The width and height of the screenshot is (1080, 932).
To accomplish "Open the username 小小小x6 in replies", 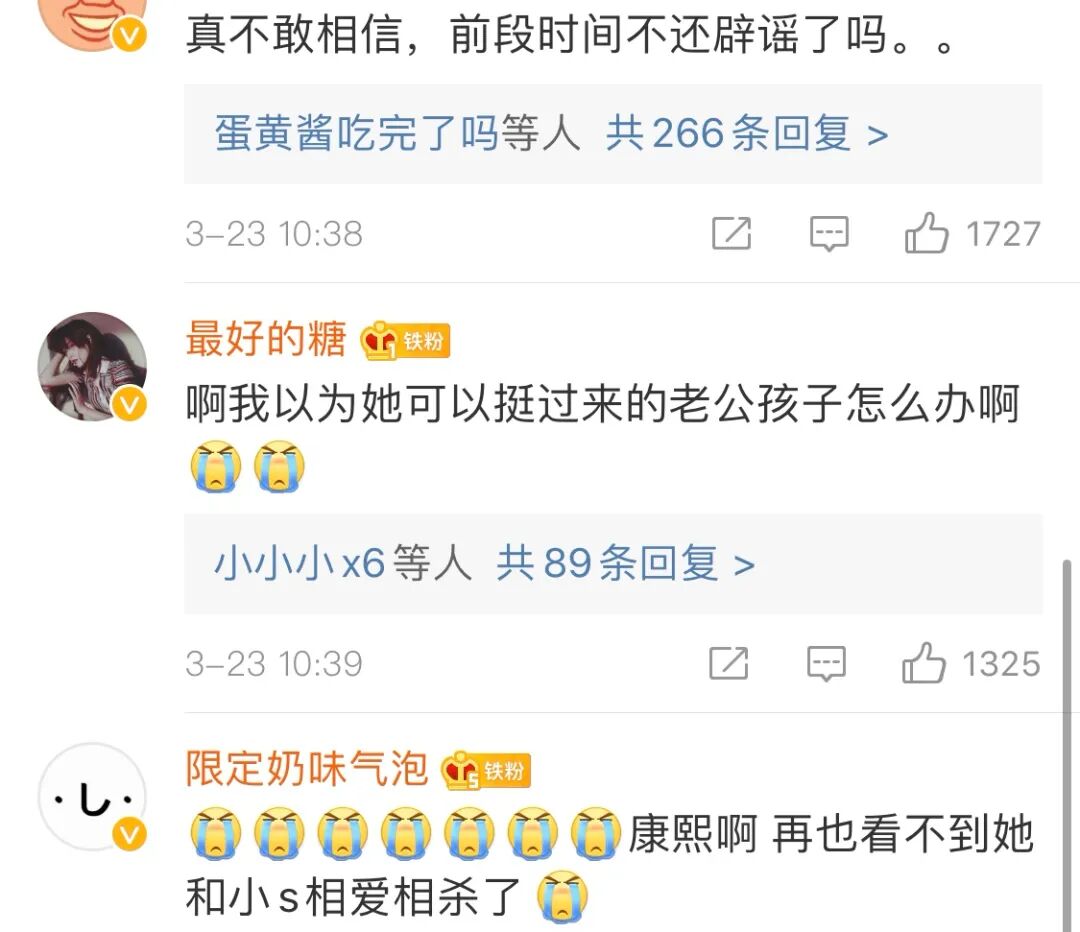I will pyautogui.click(x=300, y=563).
